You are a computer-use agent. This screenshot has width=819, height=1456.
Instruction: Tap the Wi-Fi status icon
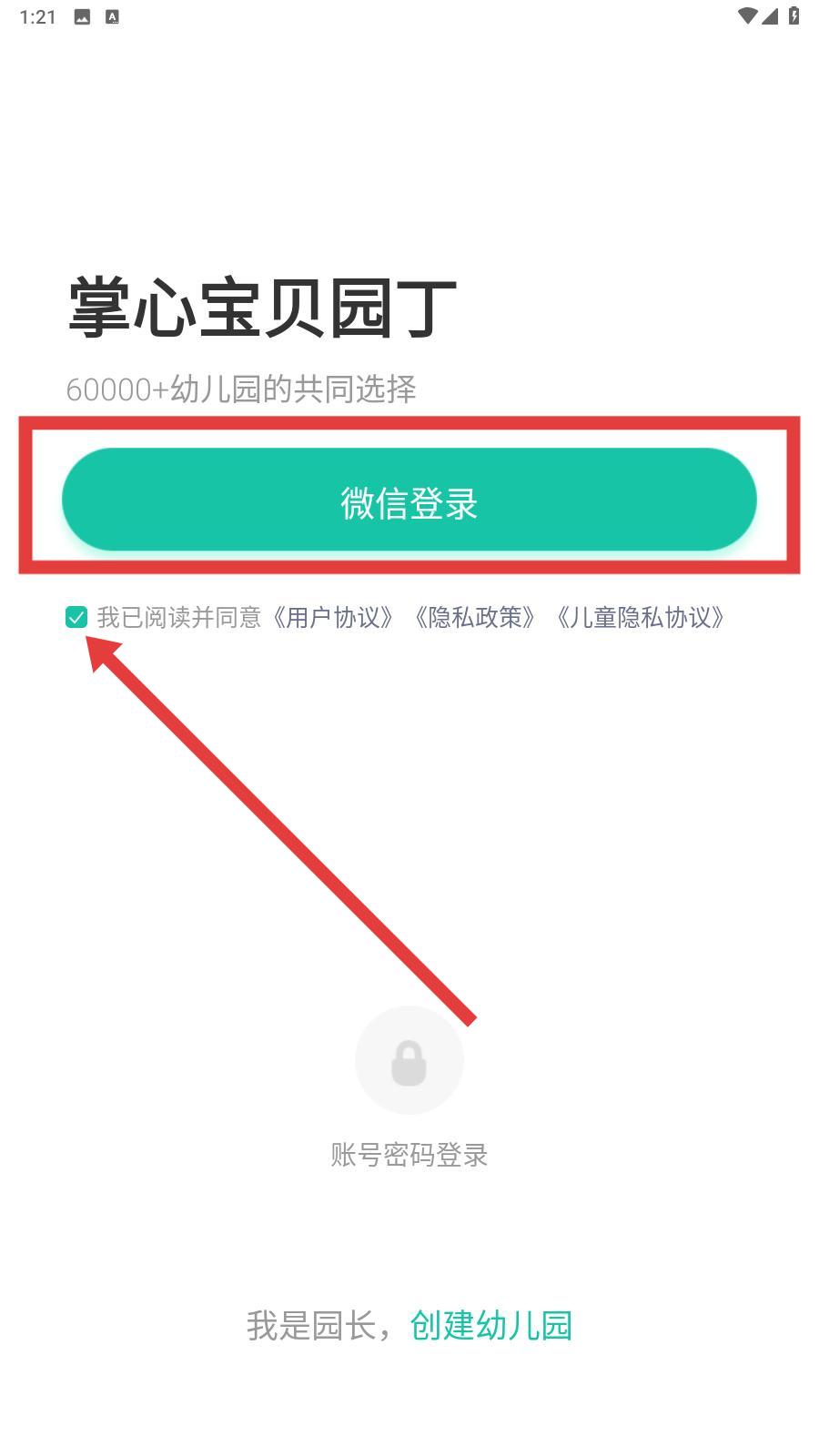click(747, 15)
